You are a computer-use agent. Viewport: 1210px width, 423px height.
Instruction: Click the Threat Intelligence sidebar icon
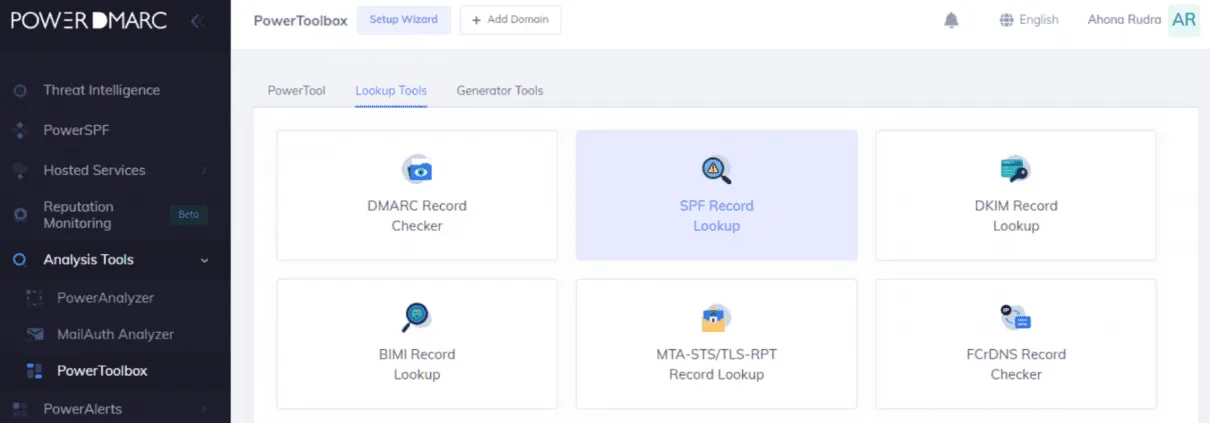pos(20,91)
